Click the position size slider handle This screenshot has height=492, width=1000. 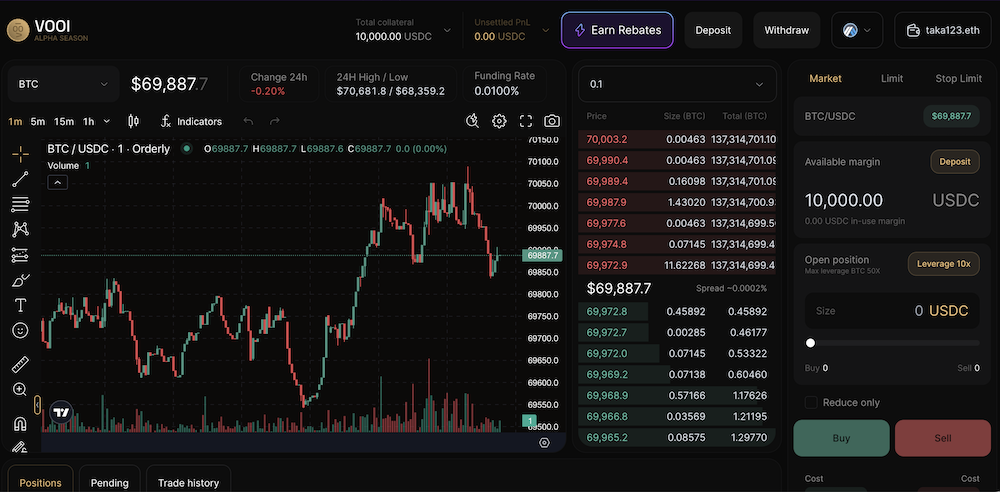(x=811, y=343)
